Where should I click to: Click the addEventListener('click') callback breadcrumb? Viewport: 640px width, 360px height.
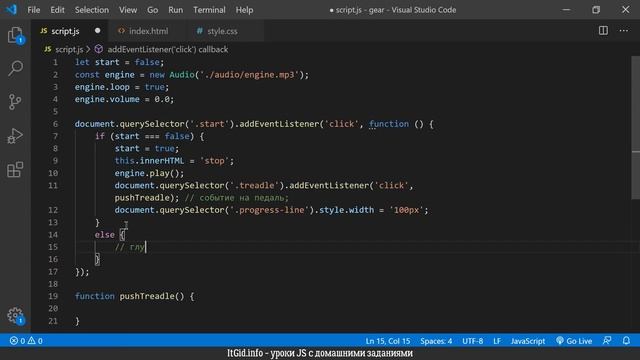(167, 49)
